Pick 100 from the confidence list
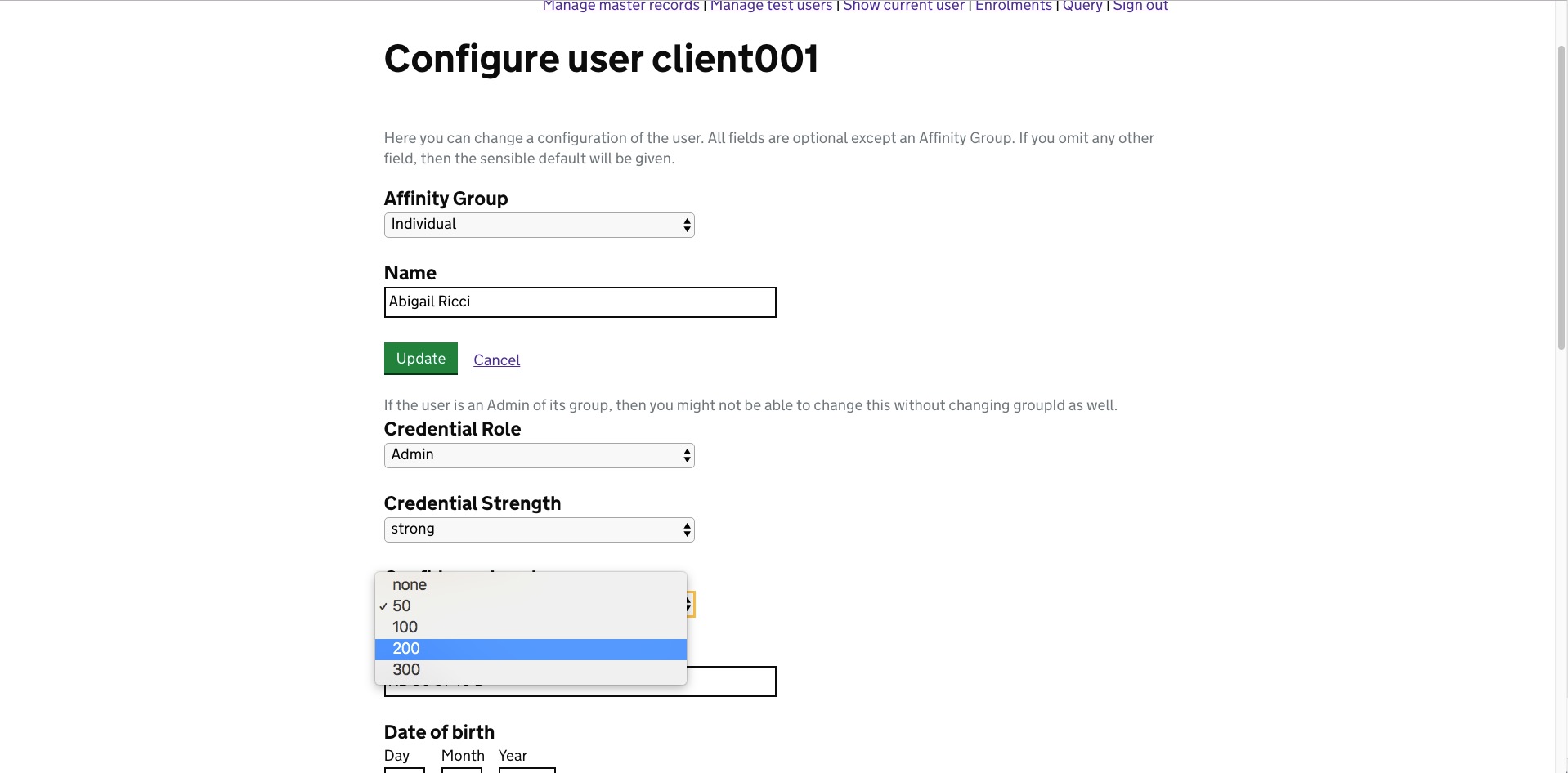1568x773 pixels. click(x=531, y=628)
